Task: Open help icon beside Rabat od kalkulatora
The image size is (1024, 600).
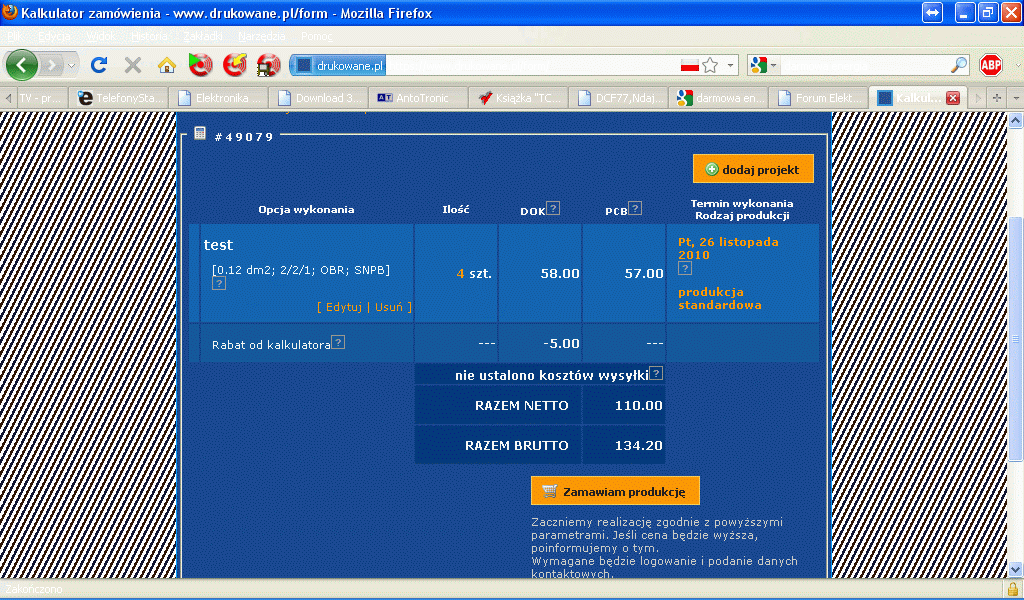Action: click(338, 343)
